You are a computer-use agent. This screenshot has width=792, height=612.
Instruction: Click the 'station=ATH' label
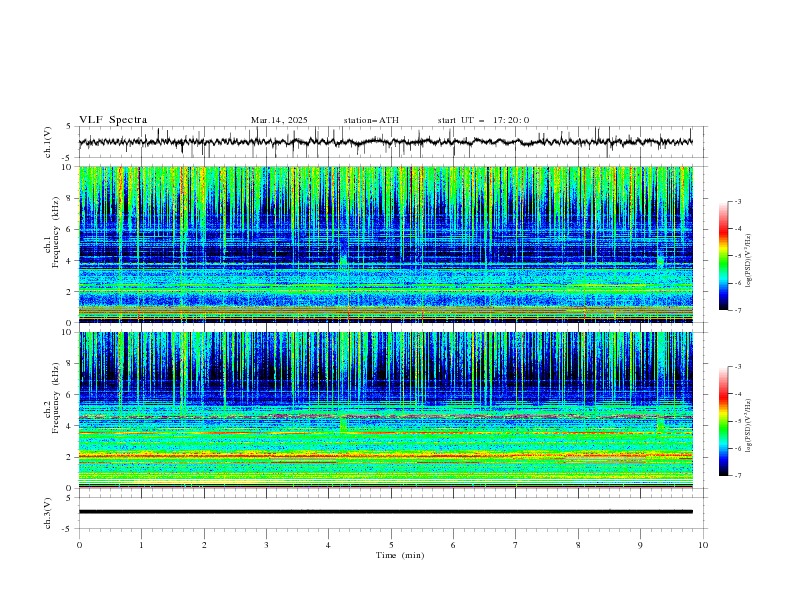tap(371, 120)
